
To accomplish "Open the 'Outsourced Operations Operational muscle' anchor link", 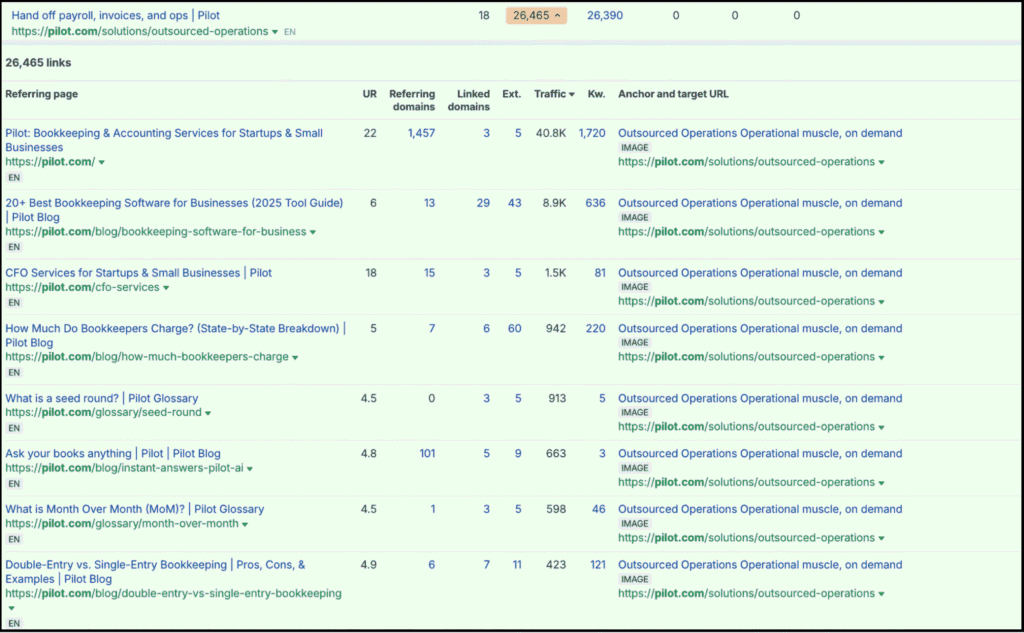I will (760, 133).
